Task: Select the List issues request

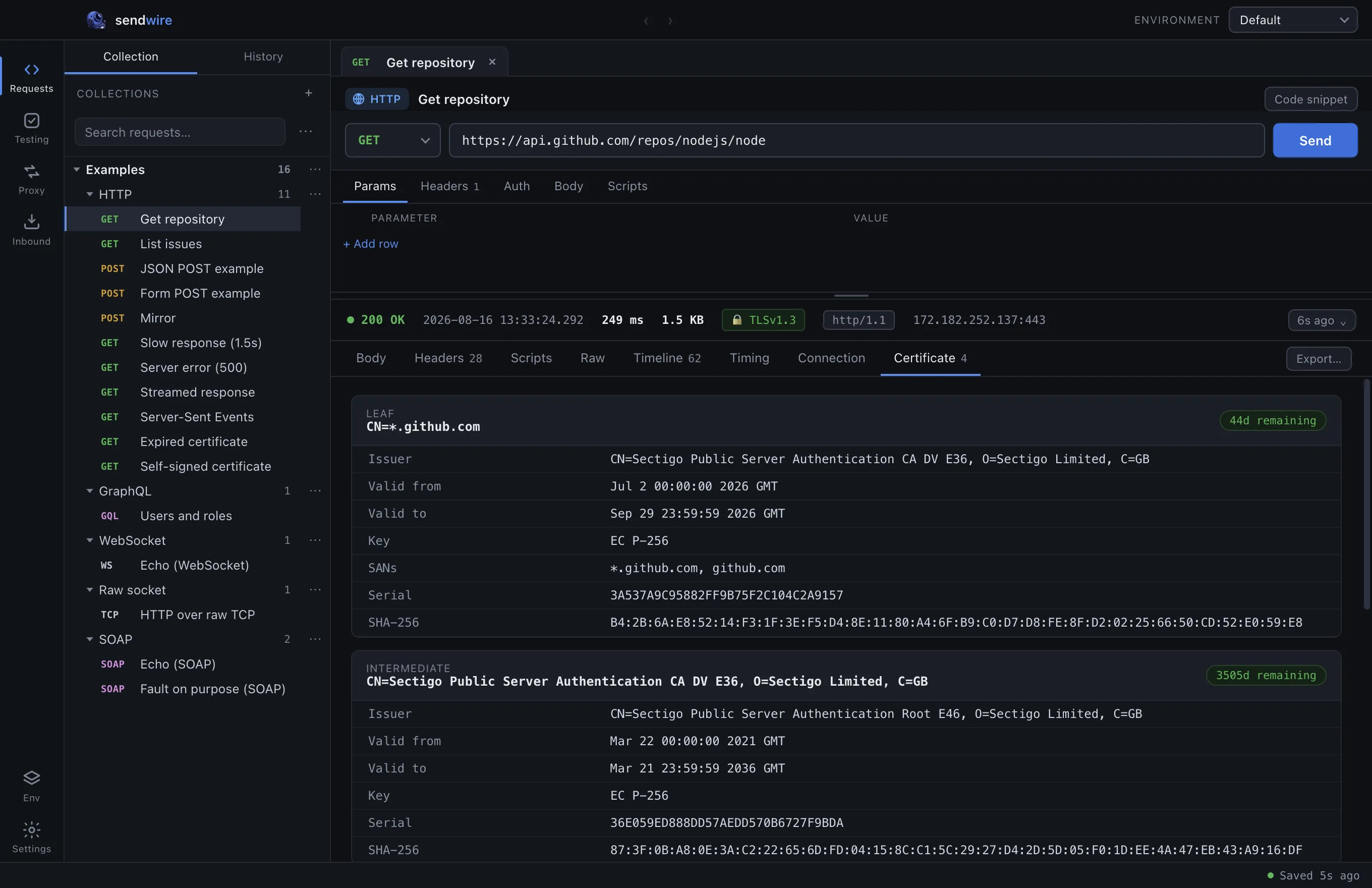Action: coord(183,244)
